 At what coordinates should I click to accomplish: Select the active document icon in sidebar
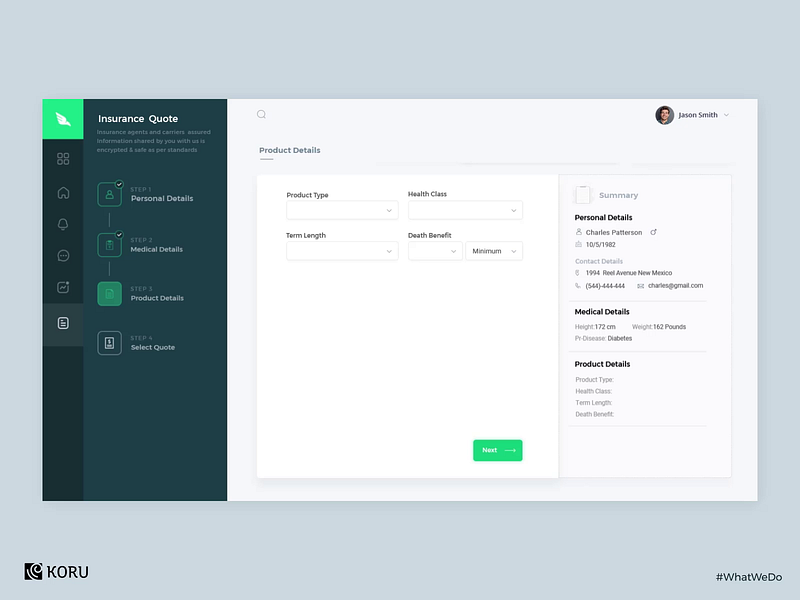(x=62, y=322)
